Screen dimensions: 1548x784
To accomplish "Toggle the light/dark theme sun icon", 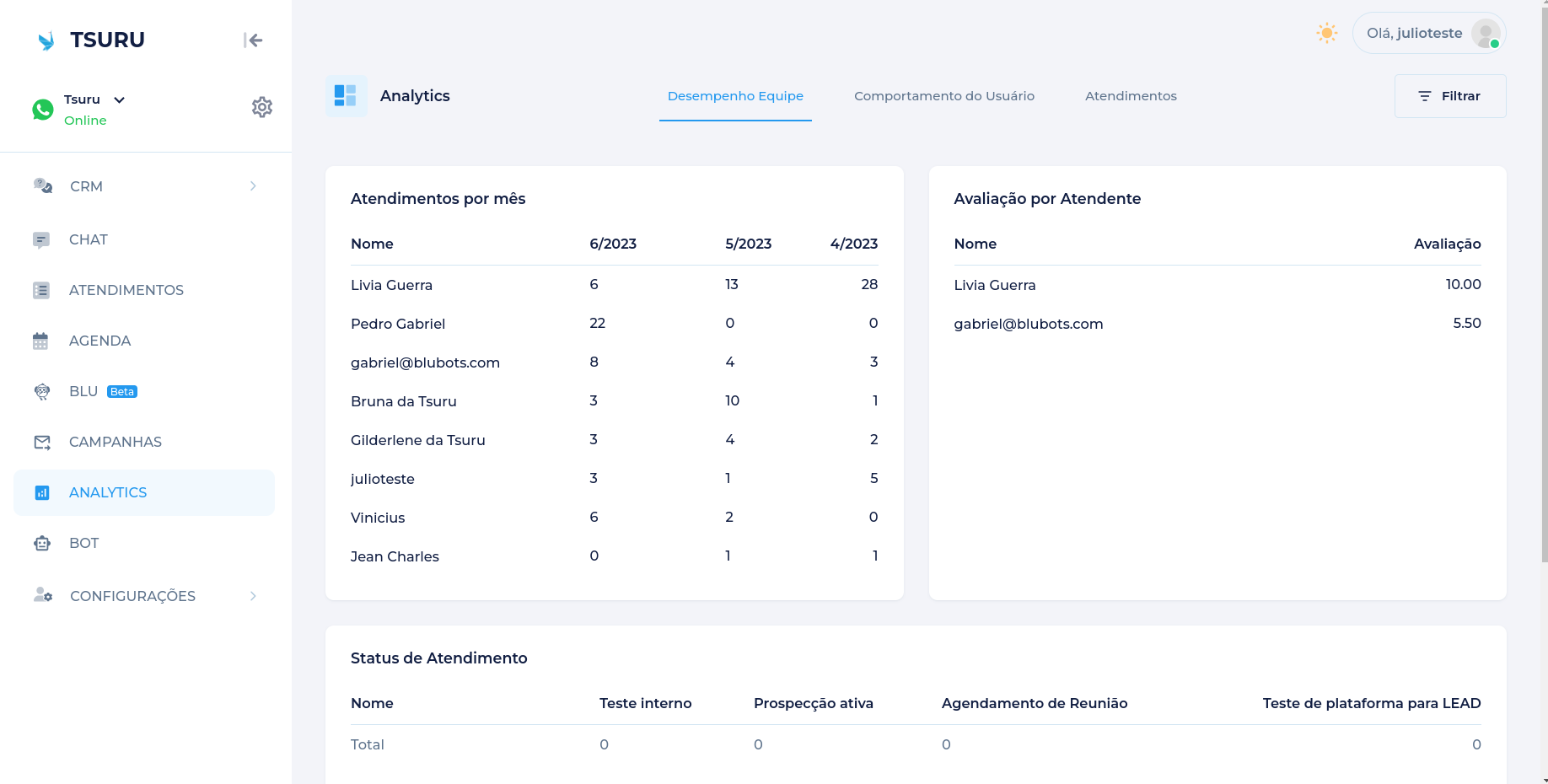I will (1327, 34).
